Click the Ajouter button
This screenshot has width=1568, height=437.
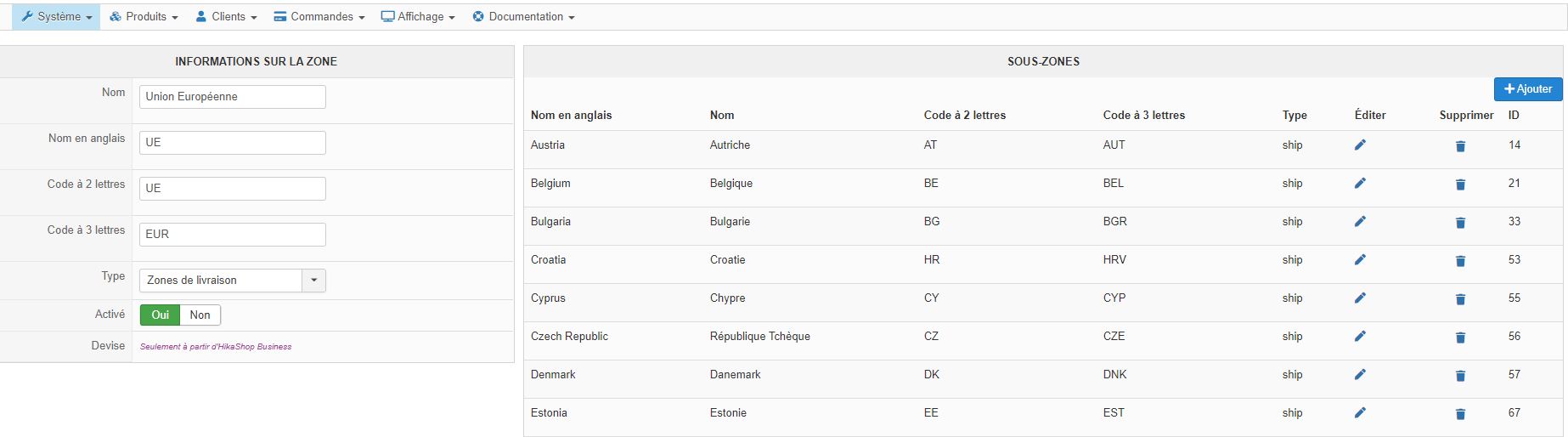click(1527, 89)
